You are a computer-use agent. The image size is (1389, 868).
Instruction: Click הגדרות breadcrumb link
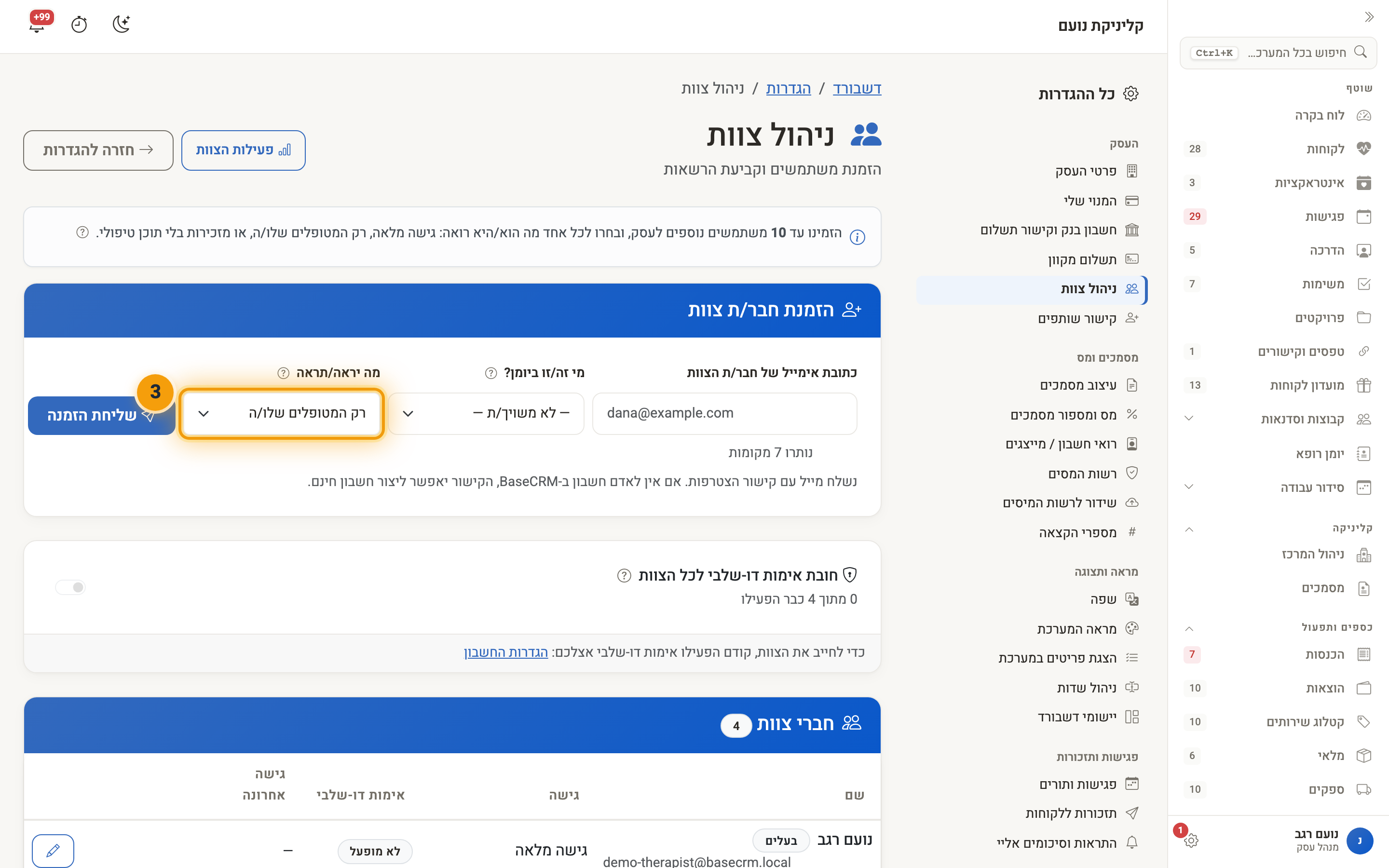(788, 88)
